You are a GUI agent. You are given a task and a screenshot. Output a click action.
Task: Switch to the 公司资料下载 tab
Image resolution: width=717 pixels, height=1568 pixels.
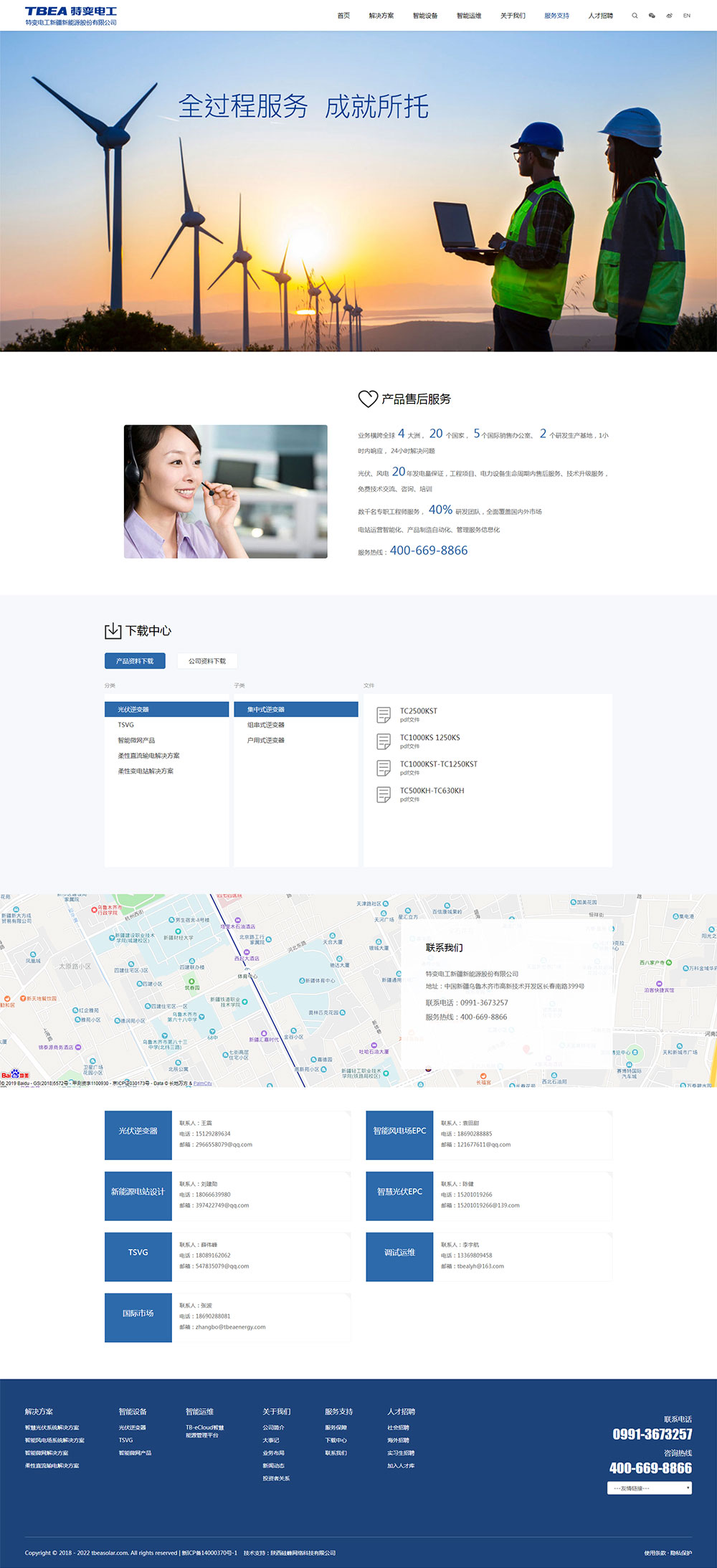tap(207, 661)
